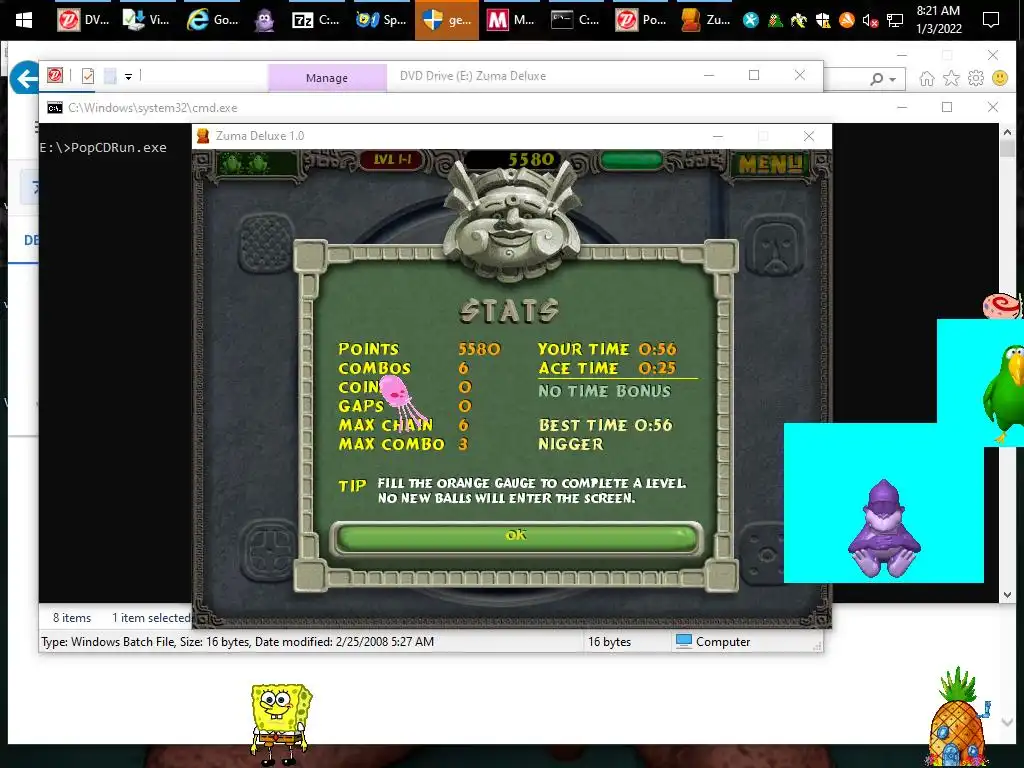Click the SpongeBob desktop character
The height and width of the screenshot is (768, 1024).
click(281, 724)
